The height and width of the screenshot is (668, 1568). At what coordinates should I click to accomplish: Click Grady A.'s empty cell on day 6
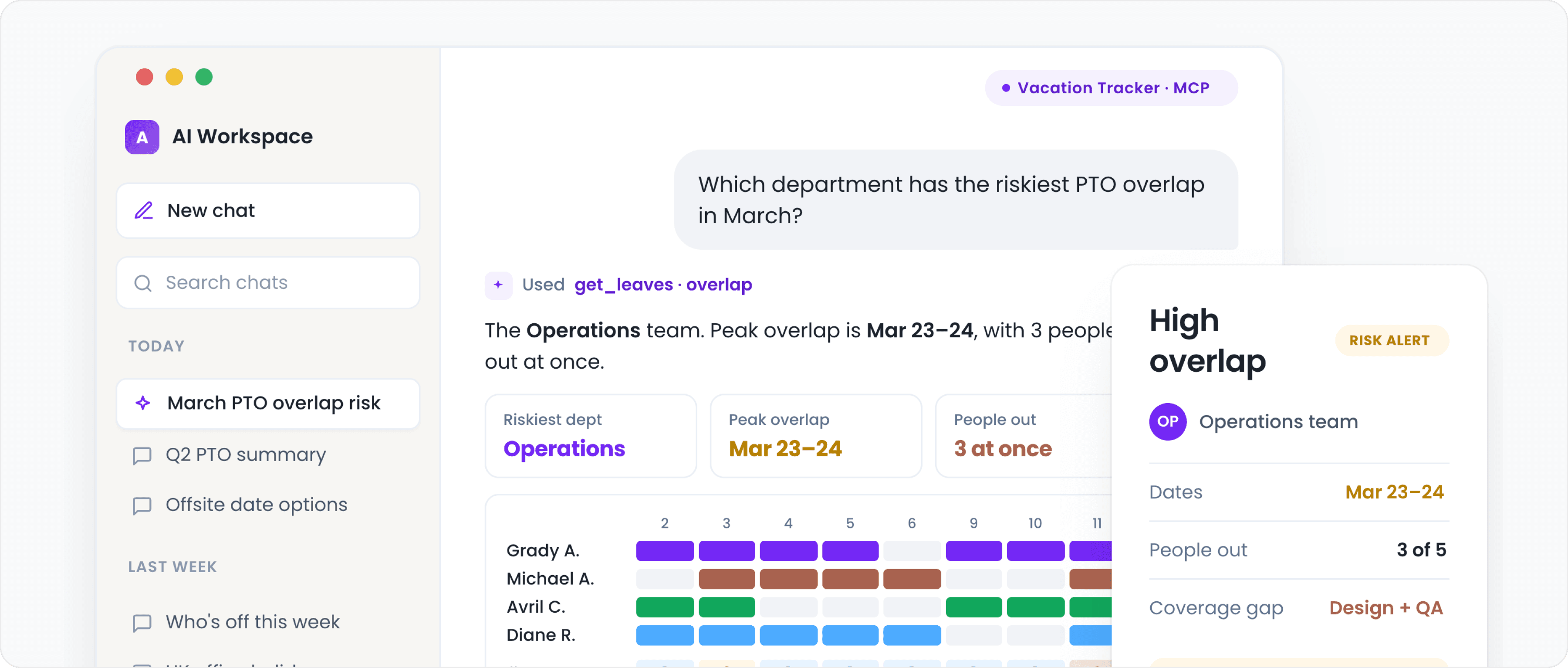pos(912,550)
